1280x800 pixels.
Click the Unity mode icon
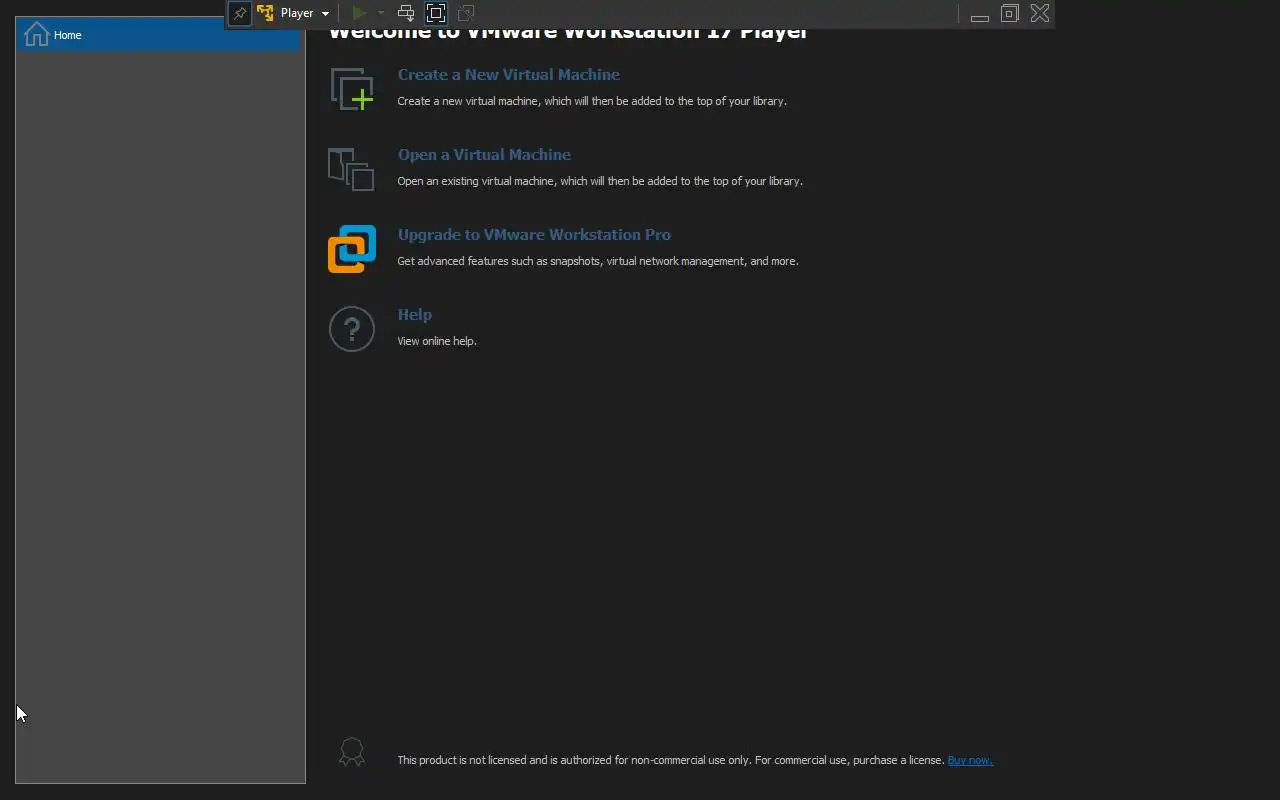point(466,13)
